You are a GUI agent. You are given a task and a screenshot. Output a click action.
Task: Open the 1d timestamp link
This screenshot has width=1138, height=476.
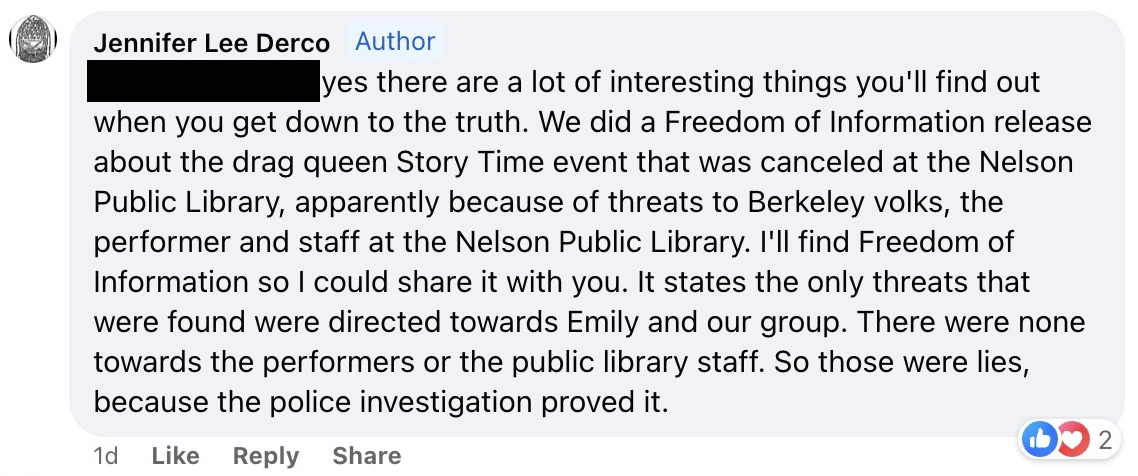click(x=106, y=456)
